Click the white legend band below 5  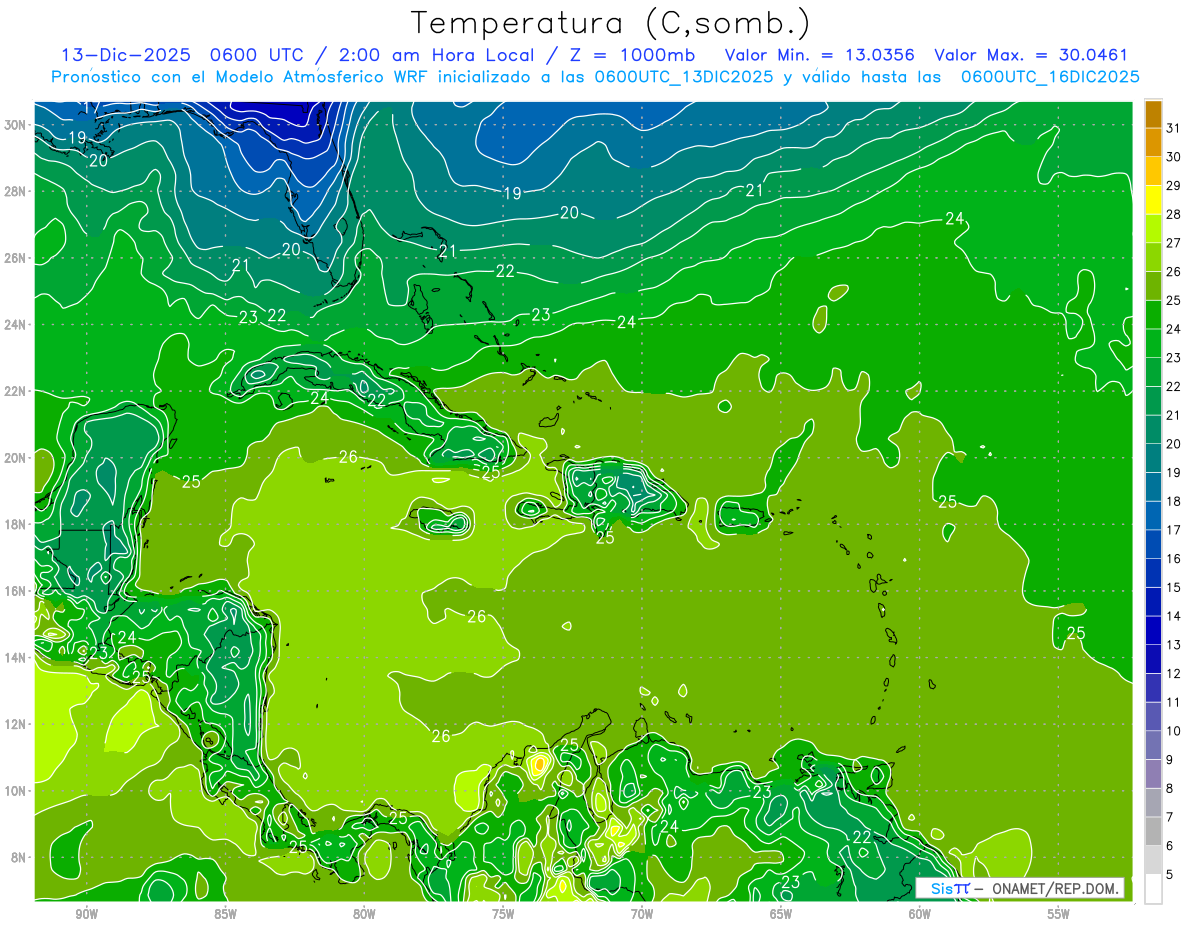[1153, 888]
